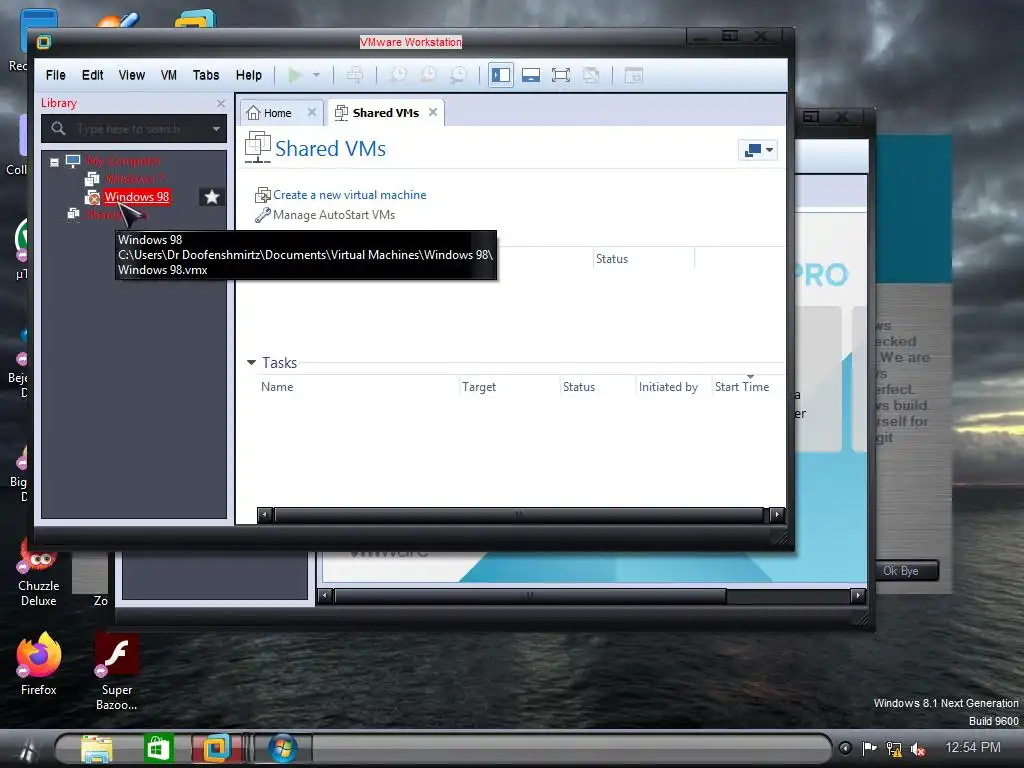Open File Explorer from the taskbar
Screen dimensions: 1024x768
(97, 748)
